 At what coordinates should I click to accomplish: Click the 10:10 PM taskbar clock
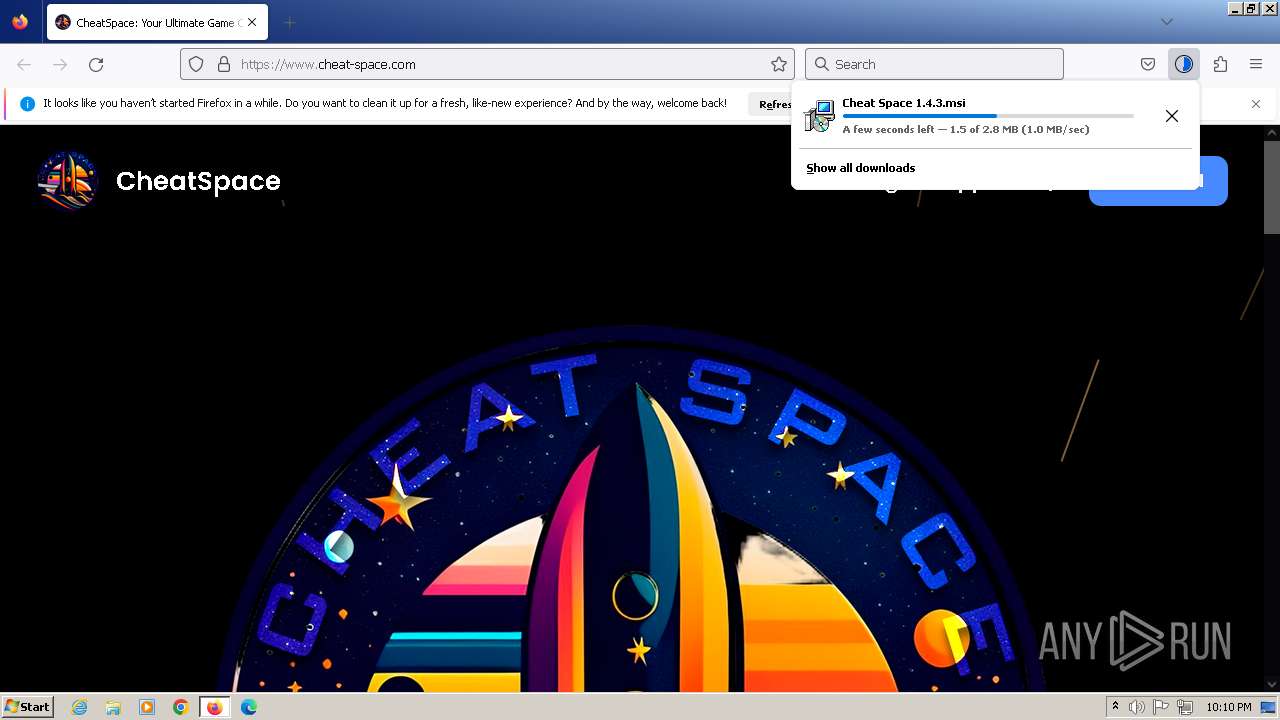click(1228, 707)
